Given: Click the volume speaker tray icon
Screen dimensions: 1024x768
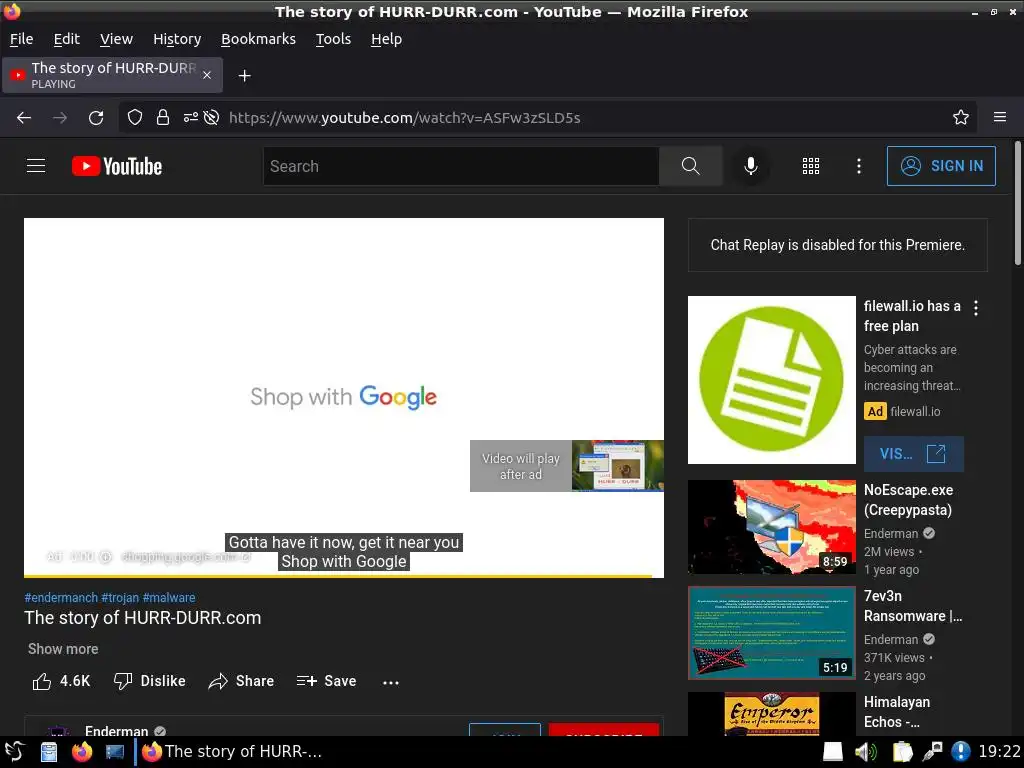Looking at the screenshot, I should pyautogui.click(x=865, y=752).
